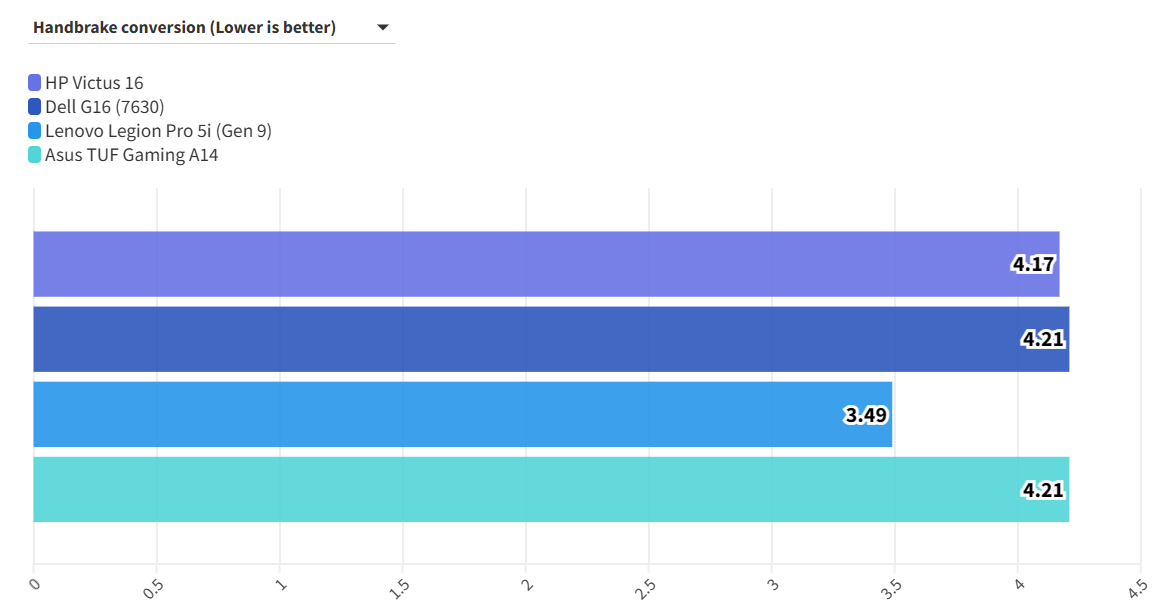1174x613 pixels.
Task: Select the Asus TUF Gaming teal bar
Action: [500, 489]
